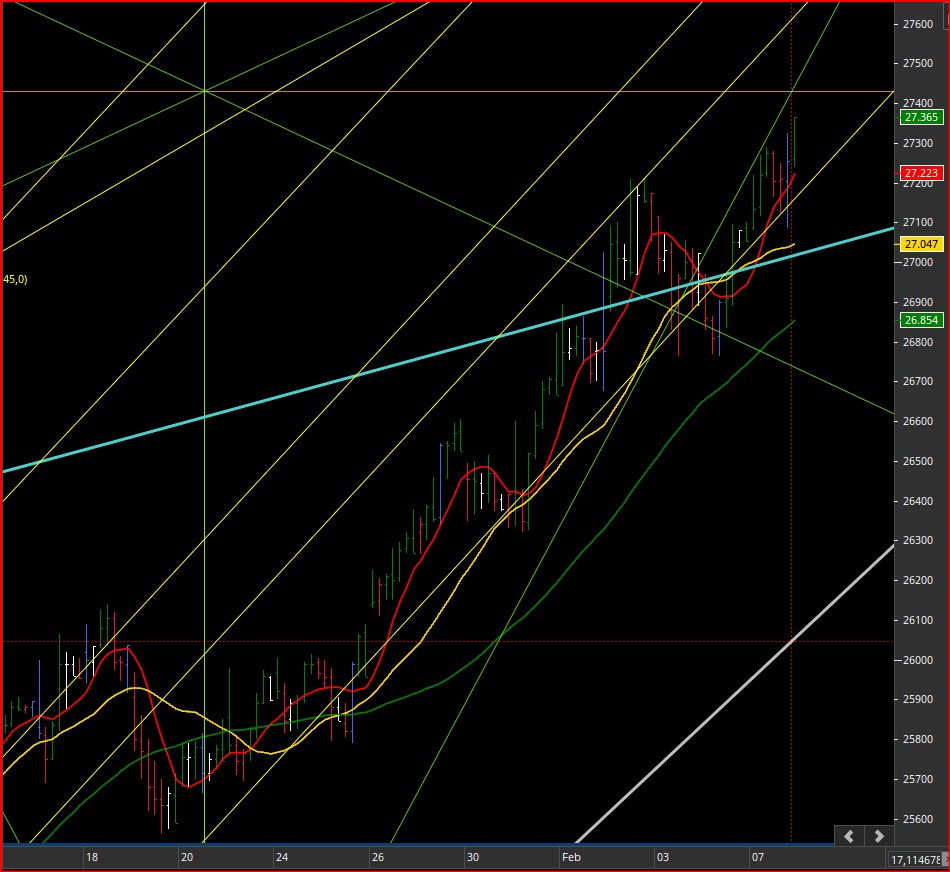The height and width of the screenshot is (872, 950).
Task: Click the 26700 price axis label
Action: click(x=918, y=381)
